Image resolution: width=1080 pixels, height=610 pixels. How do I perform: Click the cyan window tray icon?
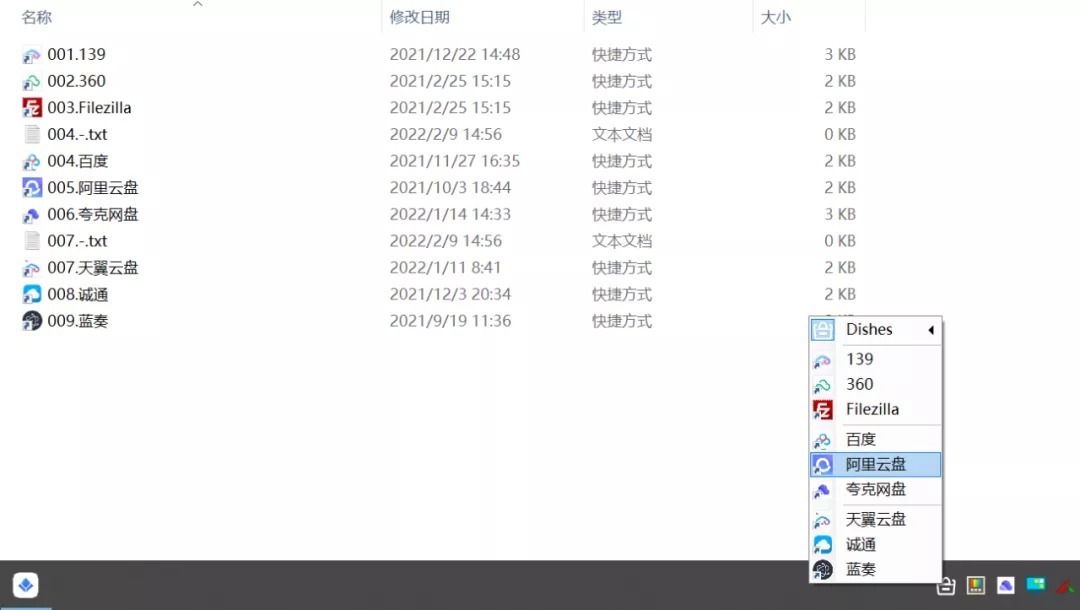(x=1036, y=585)
